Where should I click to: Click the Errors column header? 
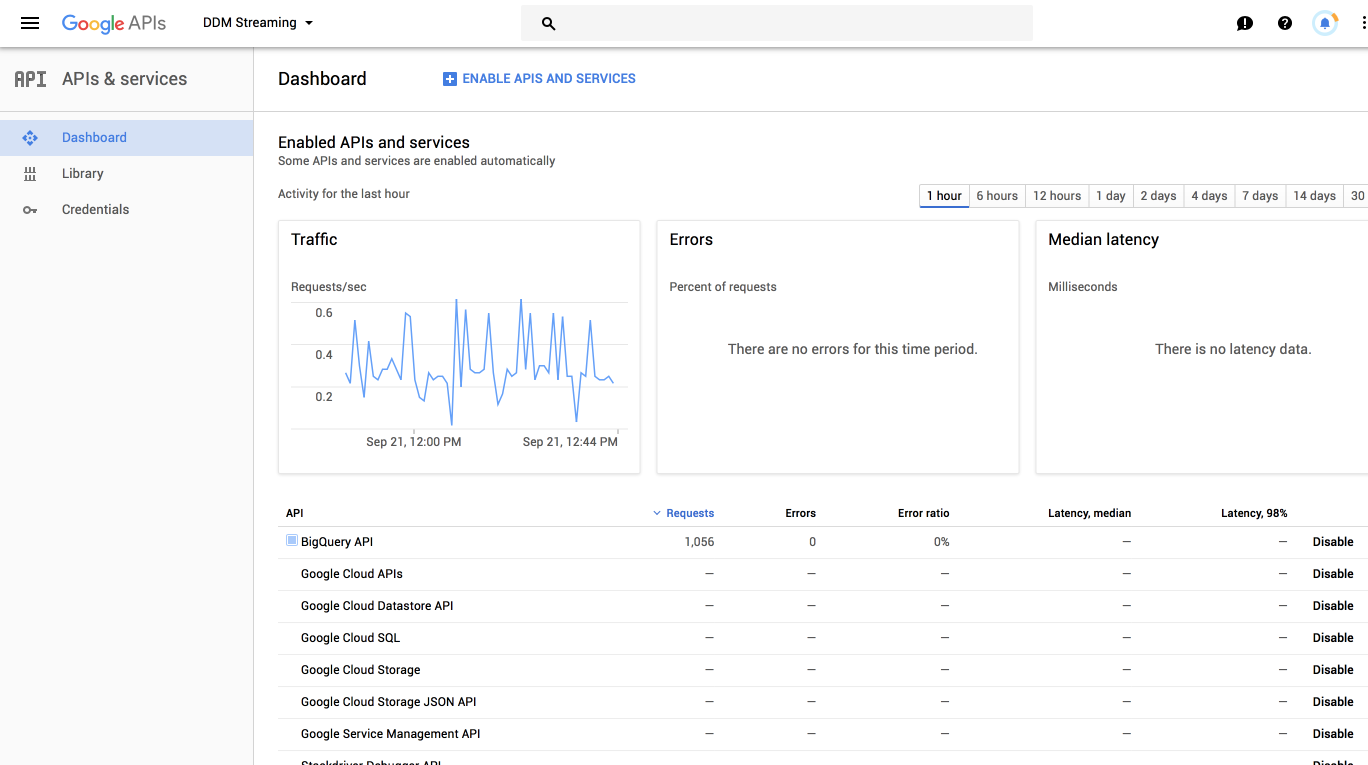[800, 513]
